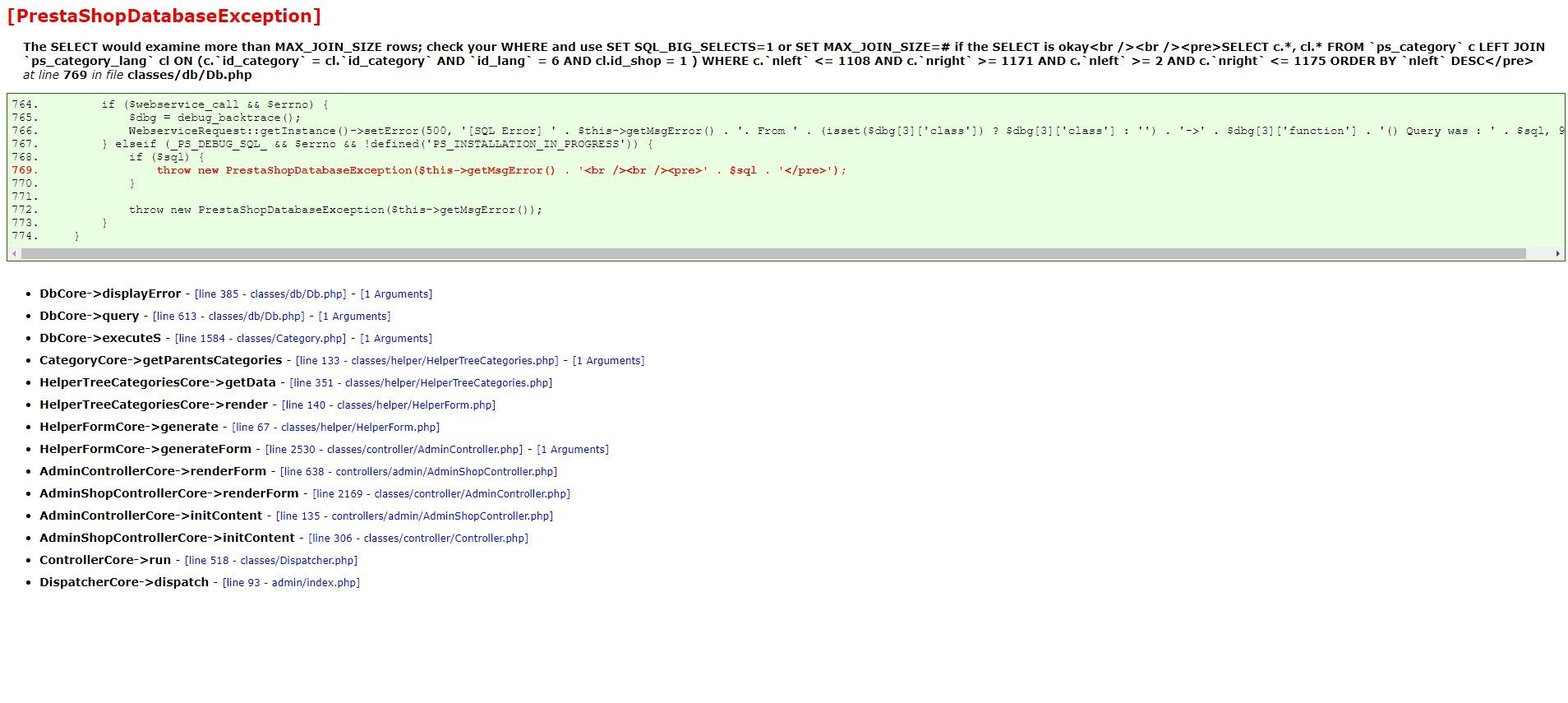Click 'DbCore->displayError' text
The width and height of the screenshot is (1568, 703).
[110, 294]
